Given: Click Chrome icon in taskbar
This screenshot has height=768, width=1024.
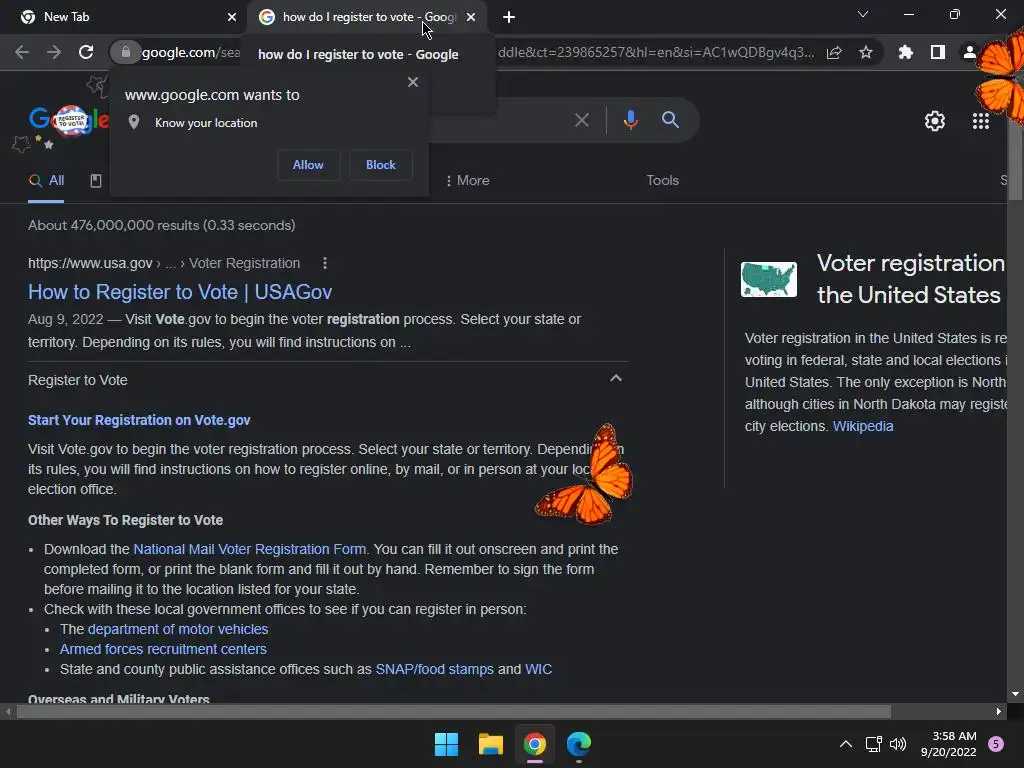Looking at the screenshot, I should point(535,744).
